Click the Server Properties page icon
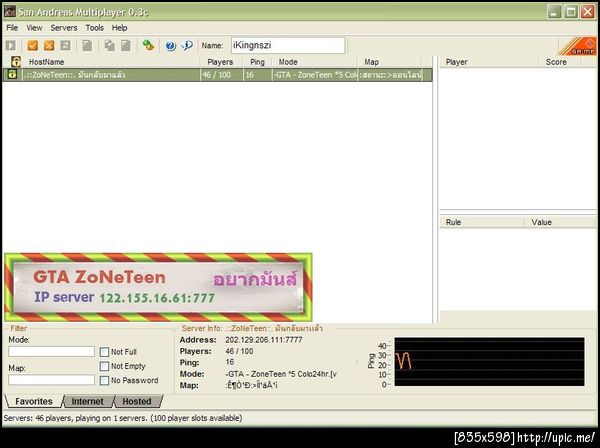600x448 pixels. 87,46
